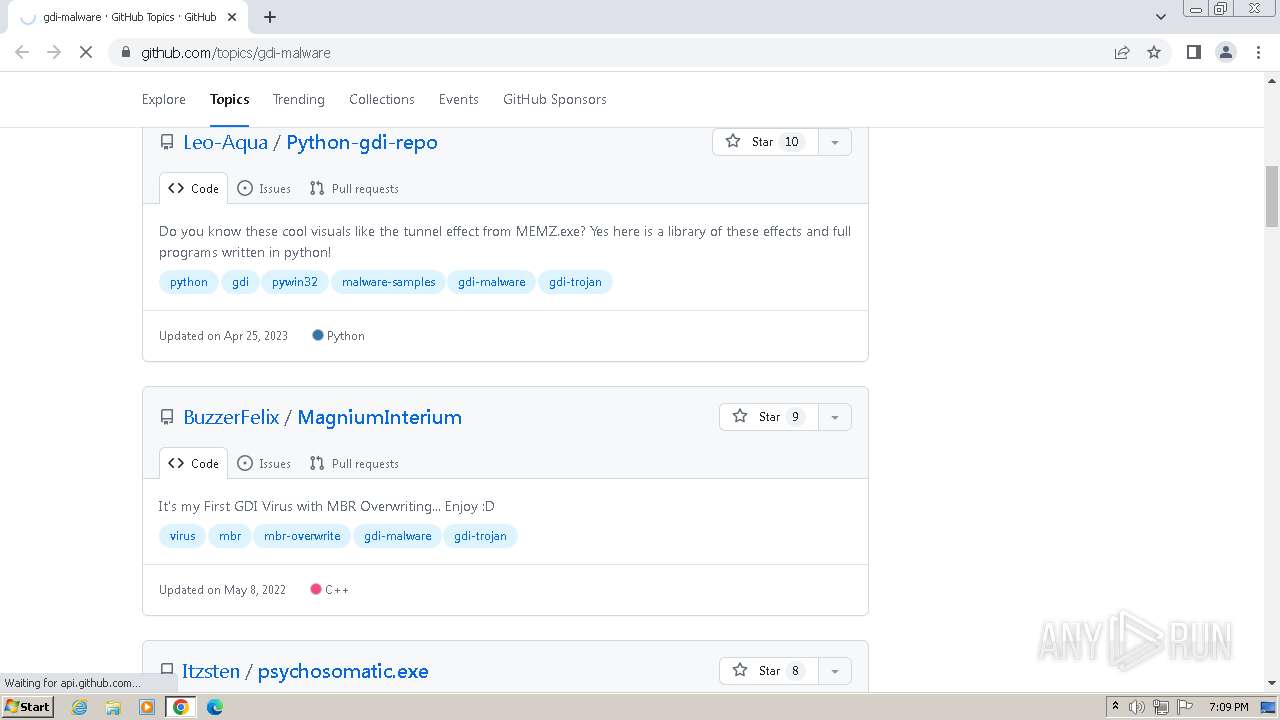1280x720 pixels.
Task: Open Python-gdi-repo repository link
Action: click(x=362, y=142)
